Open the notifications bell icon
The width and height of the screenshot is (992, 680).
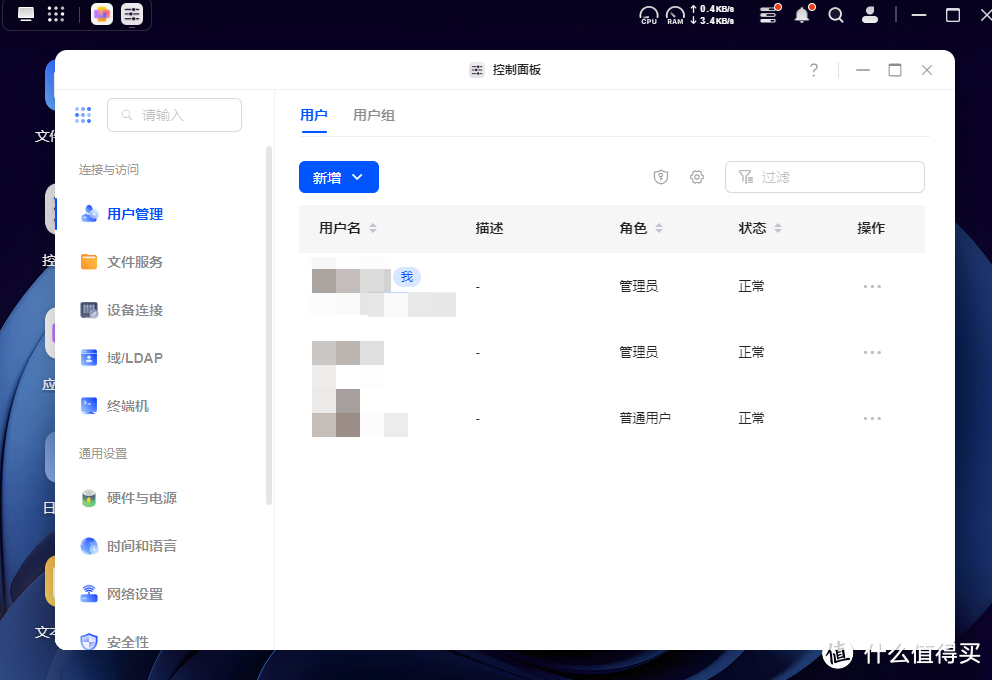pos(801,15)
